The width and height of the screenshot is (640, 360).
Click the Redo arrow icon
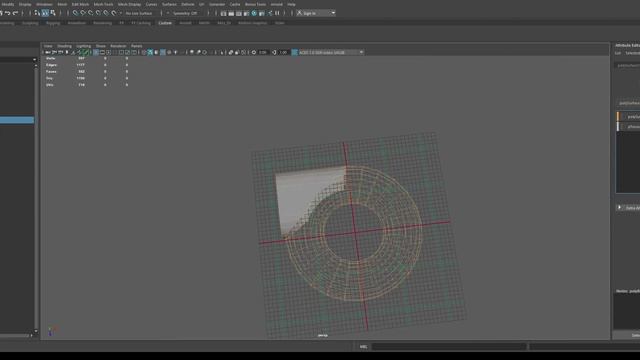pos(16,13)
